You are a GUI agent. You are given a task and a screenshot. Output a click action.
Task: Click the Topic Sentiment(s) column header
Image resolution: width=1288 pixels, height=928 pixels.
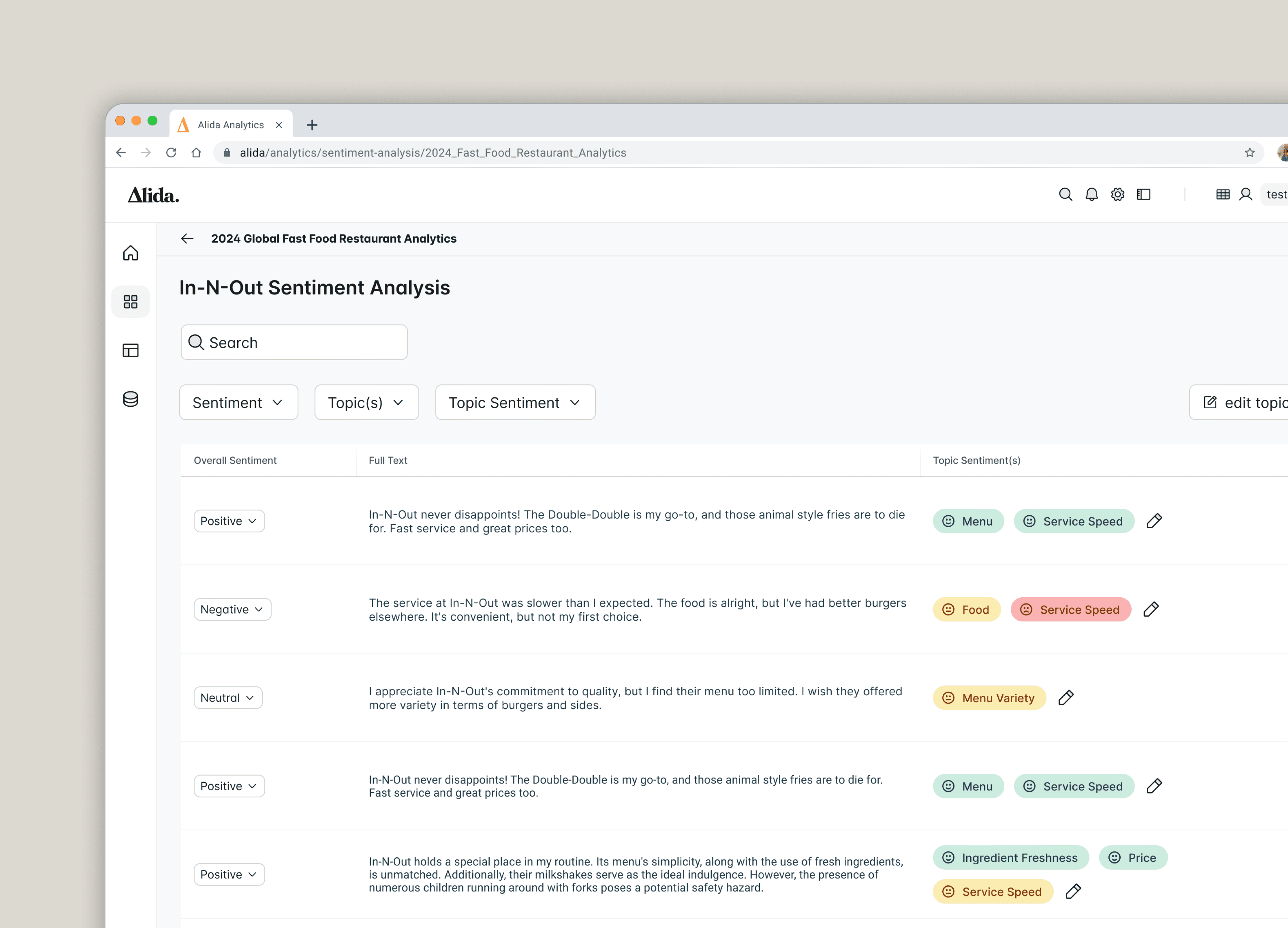pyautogui.click(x=977, y=461)
